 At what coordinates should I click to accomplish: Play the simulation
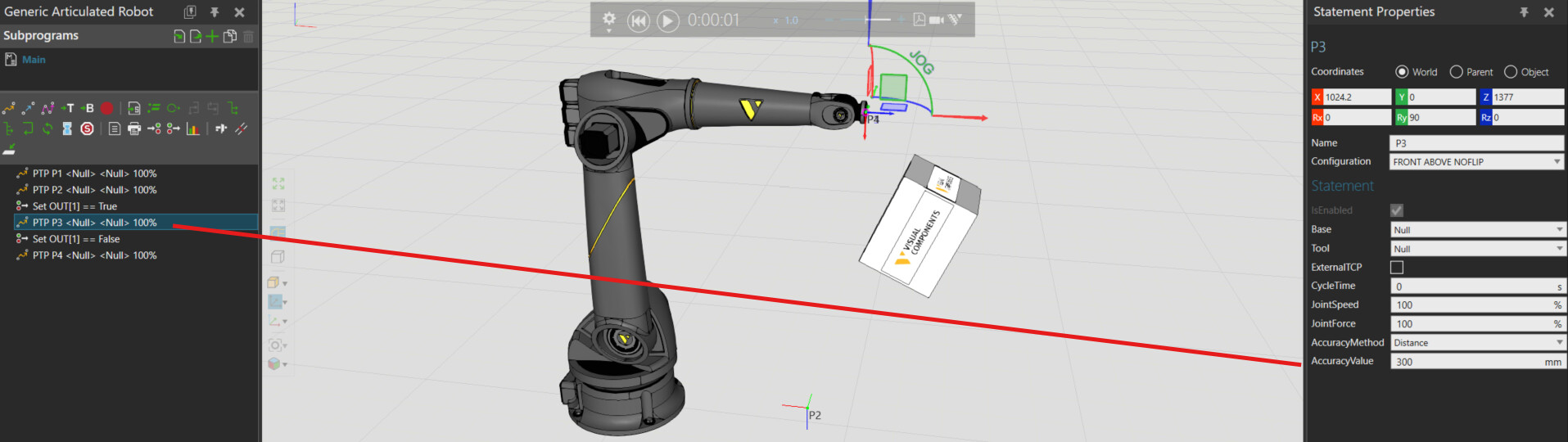pyautogui.click(x=668, y=20)
